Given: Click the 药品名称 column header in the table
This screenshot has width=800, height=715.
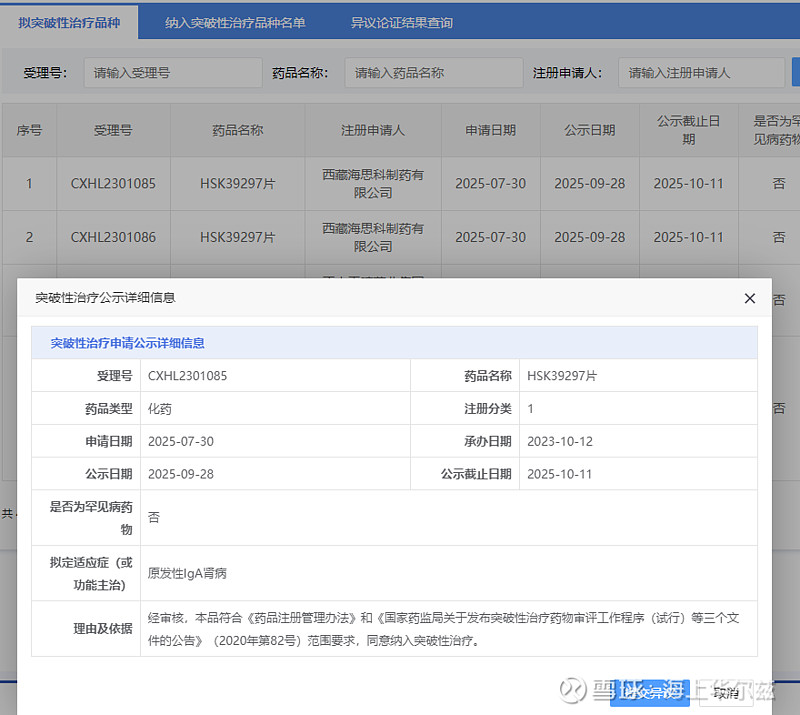Looking at the screenshot, I should 237,131.
